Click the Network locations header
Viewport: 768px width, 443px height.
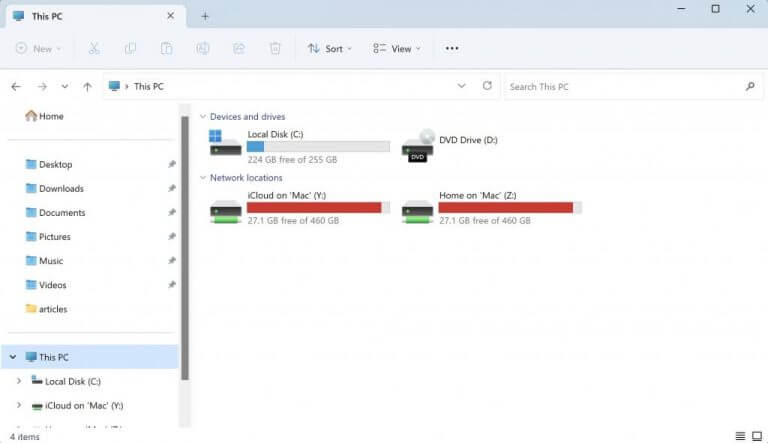click(246, 177)
